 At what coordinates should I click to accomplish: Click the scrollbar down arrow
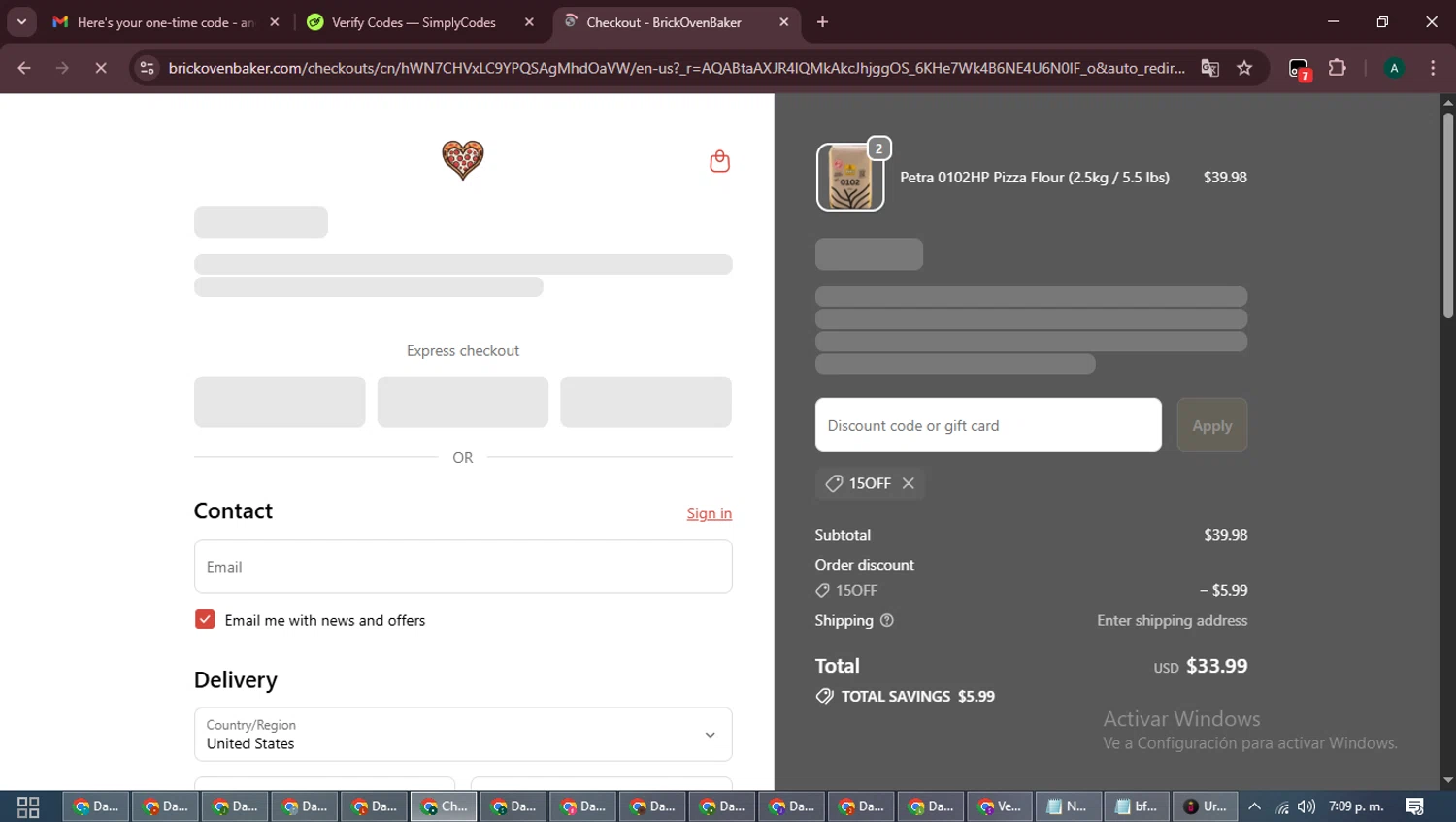coord(1447,780)
